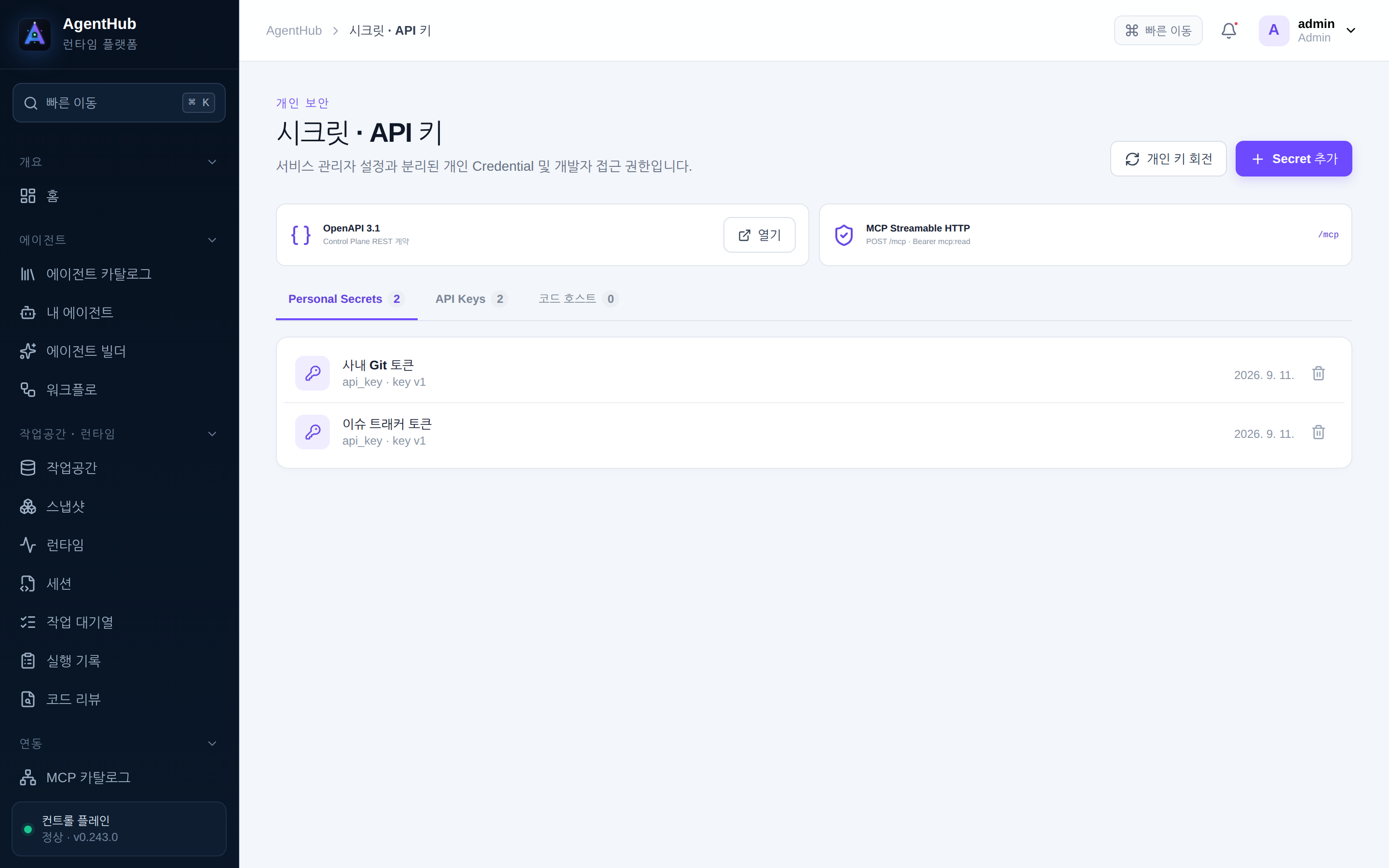Screen dimensions: 1389x868
Task: Click the 사내 Git 토큰 name
Action: click(378, 365)
